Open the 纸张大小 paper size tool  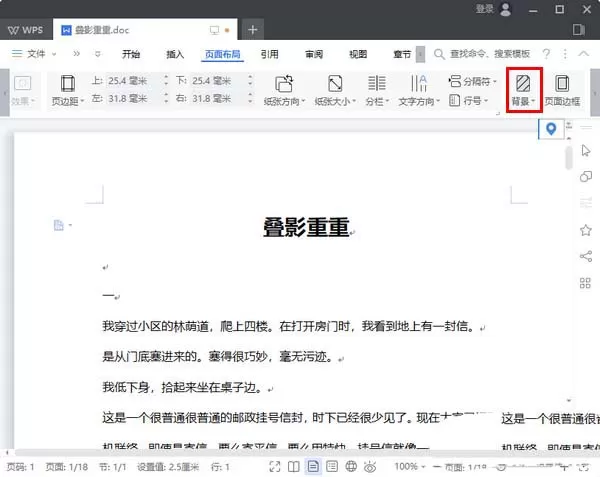pos(335,90)
